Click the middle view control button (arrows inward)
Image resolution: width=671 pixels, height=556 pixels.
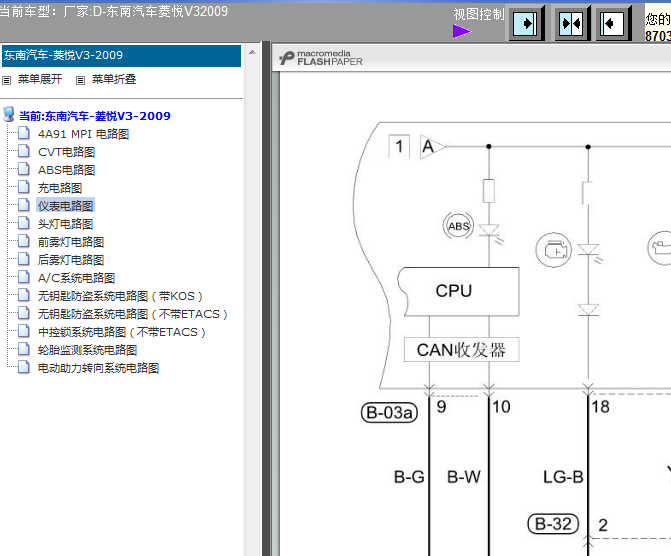point(572,23)
